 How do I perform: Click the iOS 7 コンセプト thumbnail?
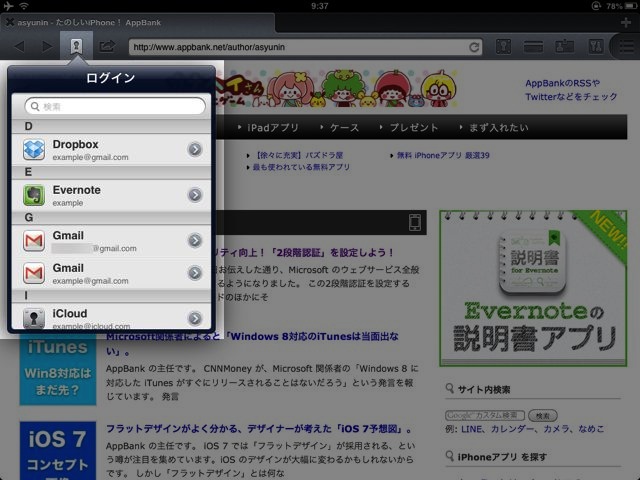pos(58,451)
